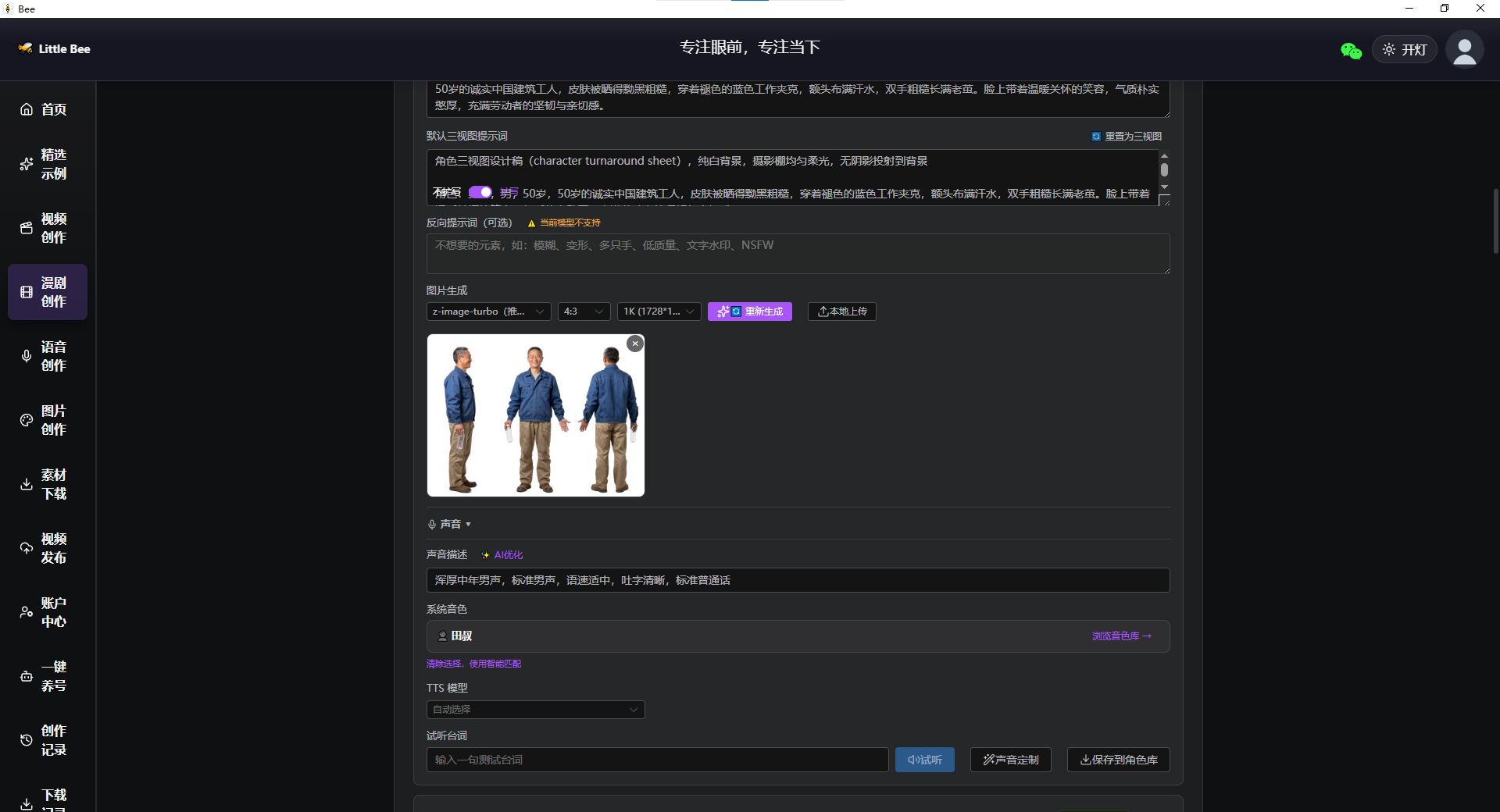Open 账户中心 in sidebar

tap(48, 612)
